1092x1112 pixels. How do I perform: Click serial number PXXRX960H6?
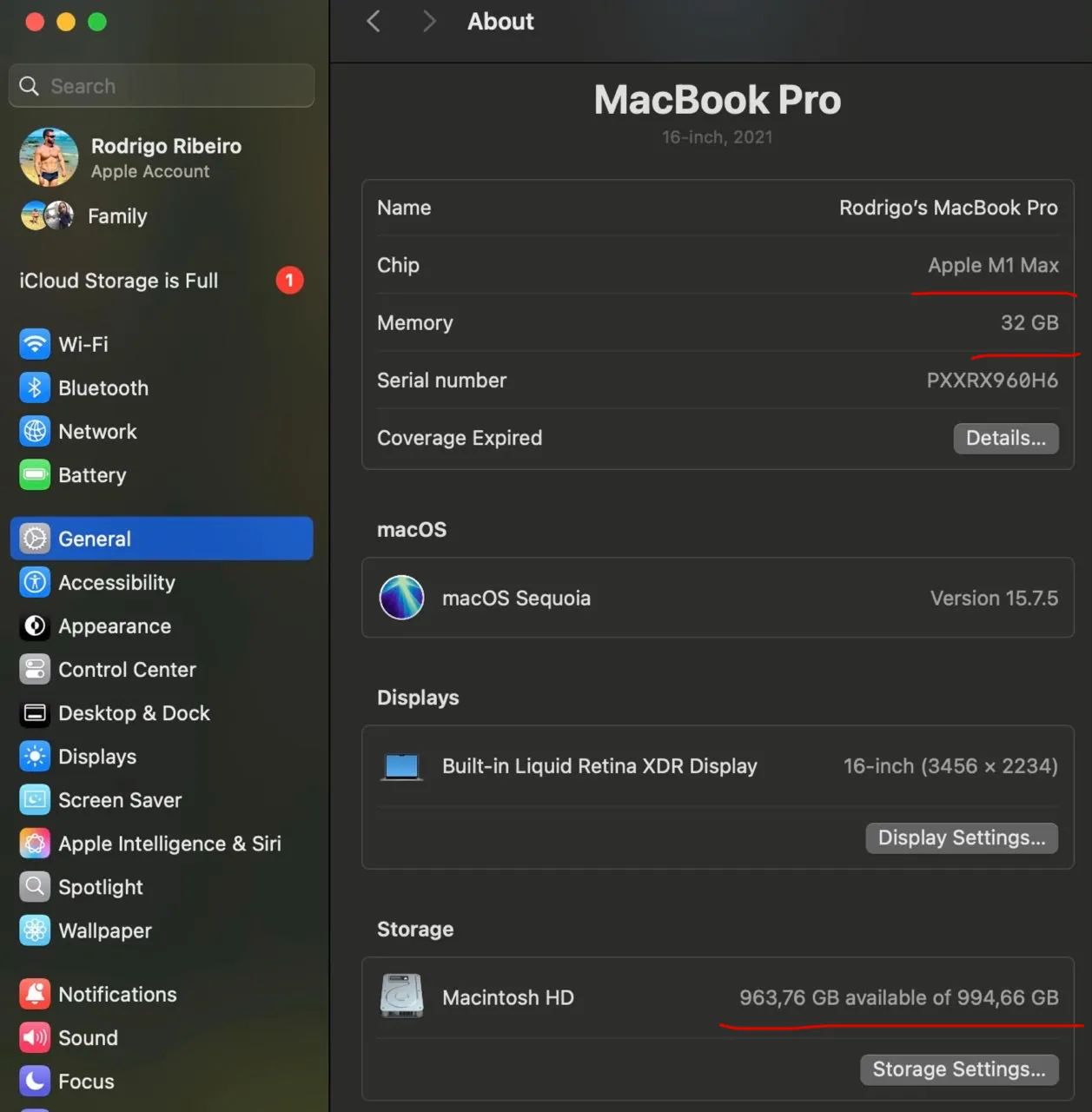(x=992, y=380)
